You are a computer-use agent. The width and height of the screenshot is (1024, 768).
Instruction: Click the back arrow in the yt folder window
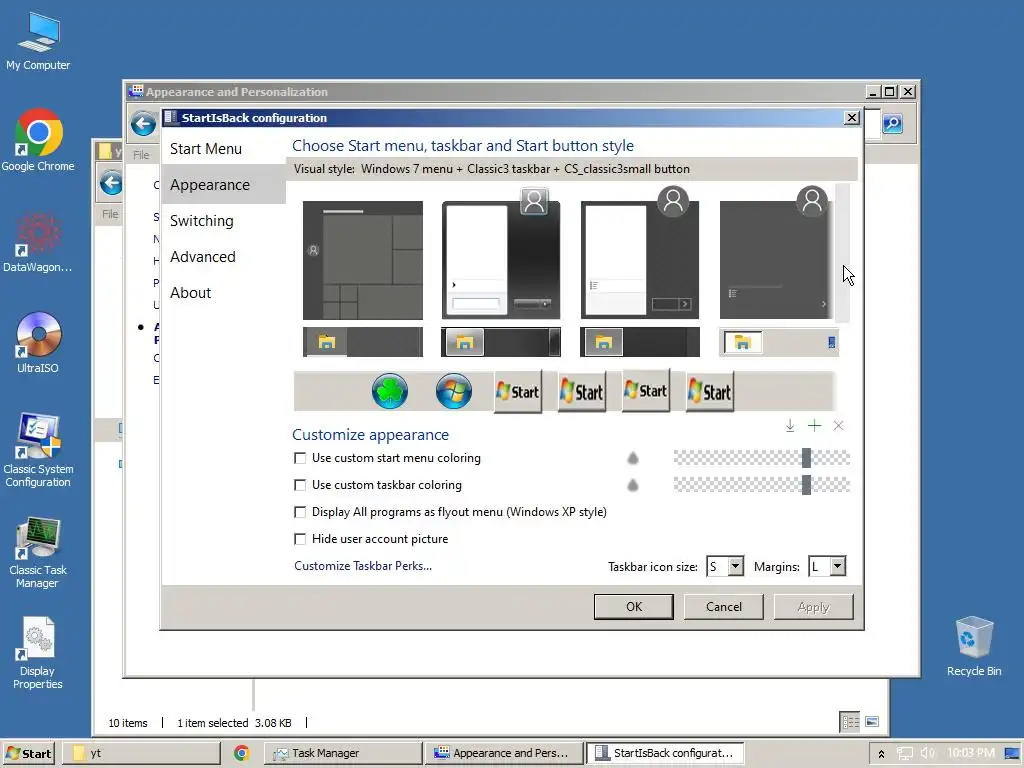111,183
